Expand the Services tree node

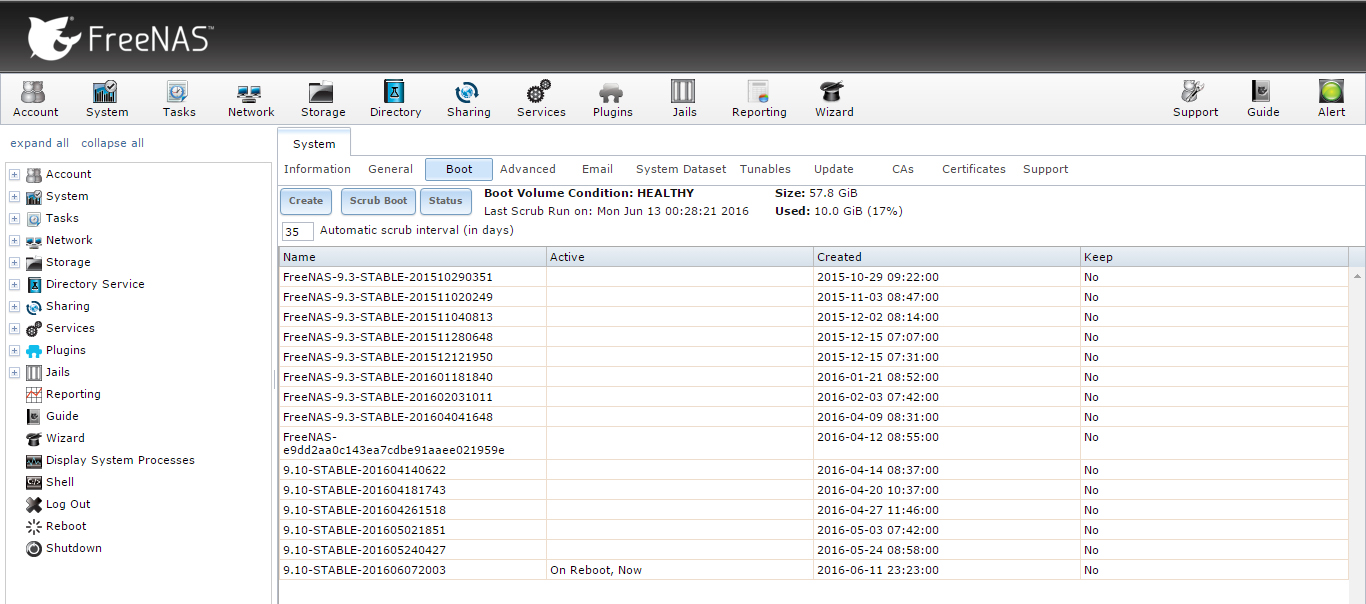[x=15, y=328]
